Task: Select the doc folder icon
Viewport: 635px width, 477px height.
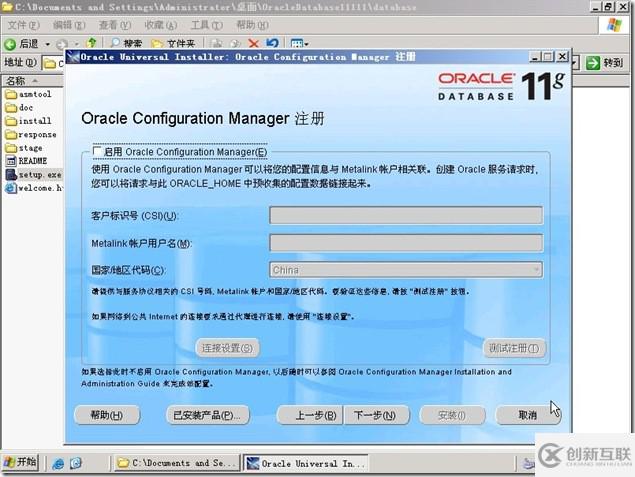Action: 11,108
